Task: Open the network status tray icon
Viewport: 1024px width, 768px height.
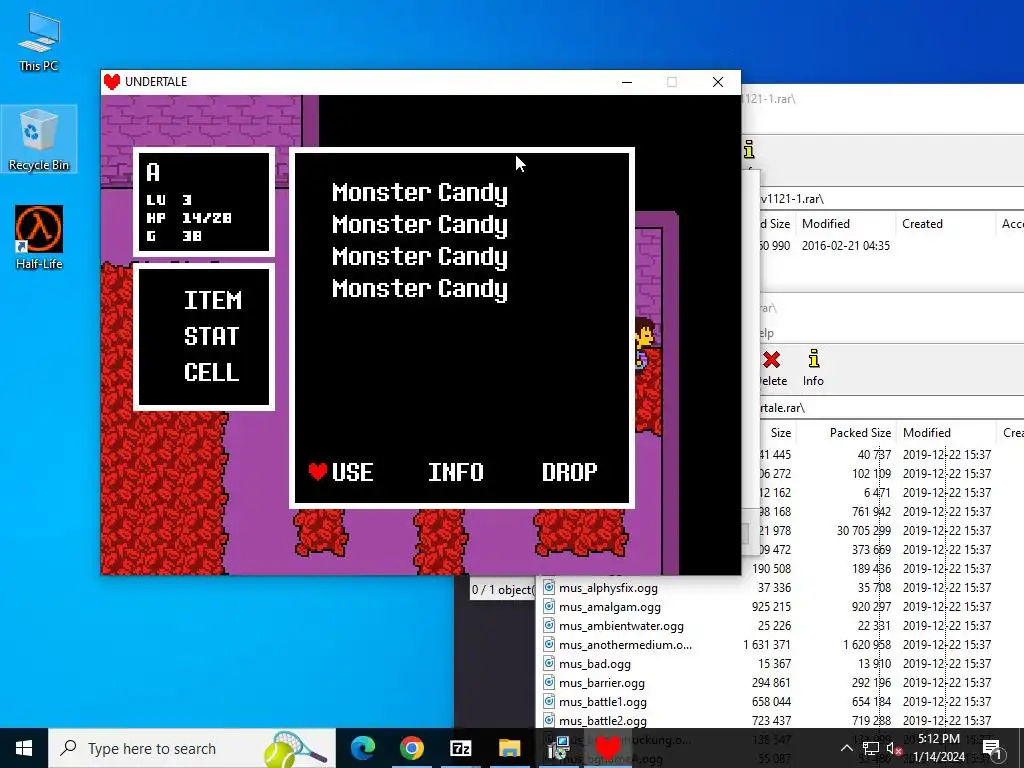Action: [x=871, y=748]
